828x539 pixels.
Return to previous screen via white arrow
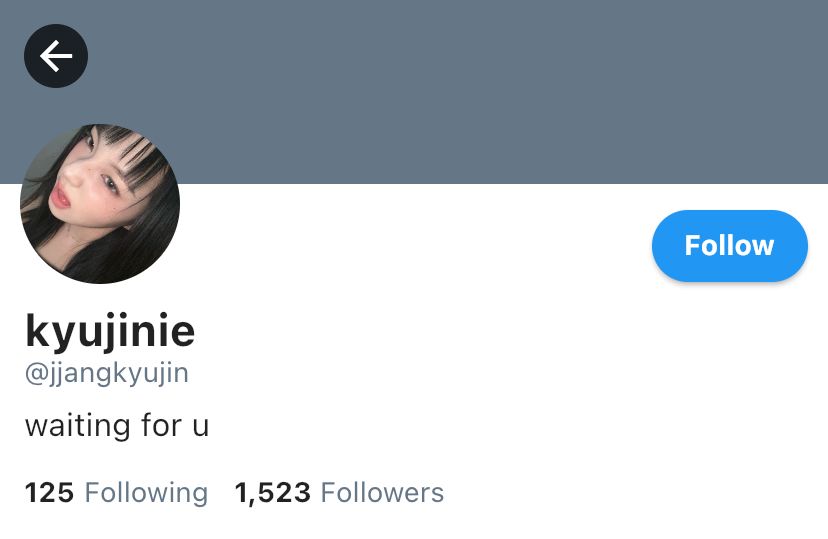coord(55,56)
